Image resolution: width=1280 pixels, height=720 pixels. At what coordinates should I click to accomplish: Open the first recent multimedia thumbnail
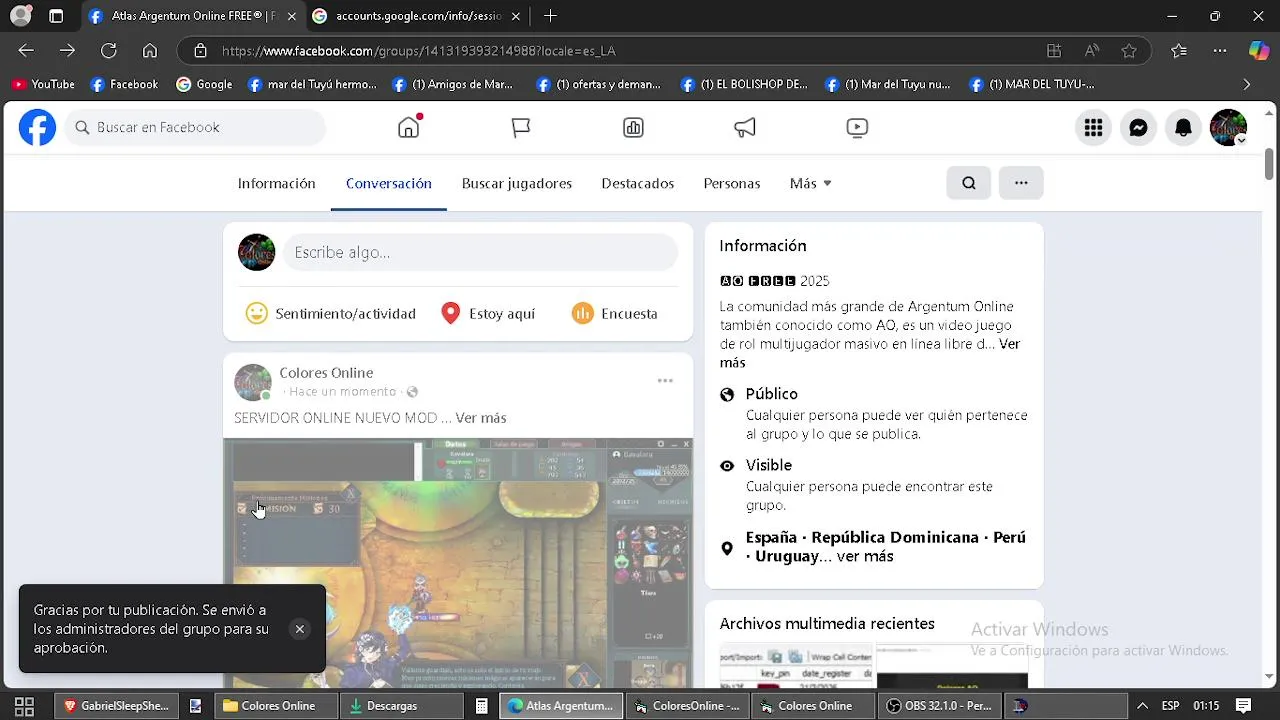[x=796, y=665]
